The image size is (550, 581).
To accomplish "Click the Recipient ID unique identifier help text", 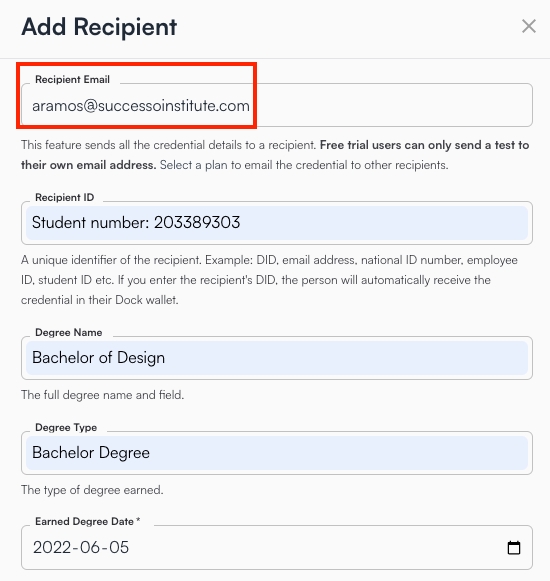I will pos(269,280).
